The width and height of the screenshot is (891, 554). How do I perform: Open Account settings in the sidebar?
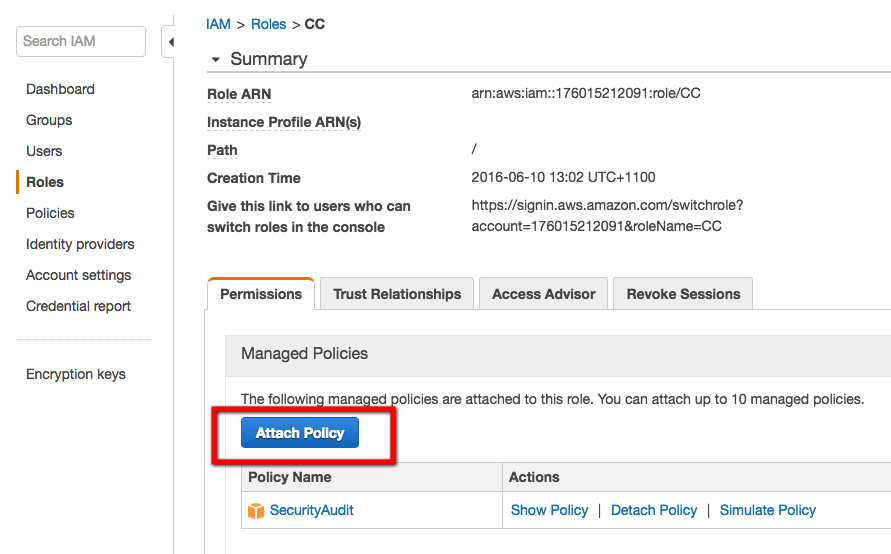(78, 275)
